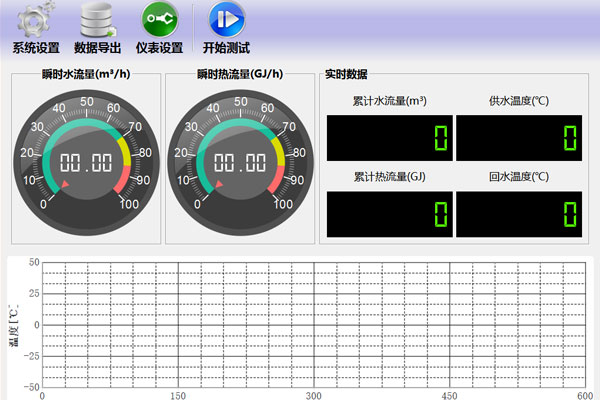Click the red arc segment on the 瞬时热流量 gauge
The width and height of the screenshot is (600, 400).
275,182
